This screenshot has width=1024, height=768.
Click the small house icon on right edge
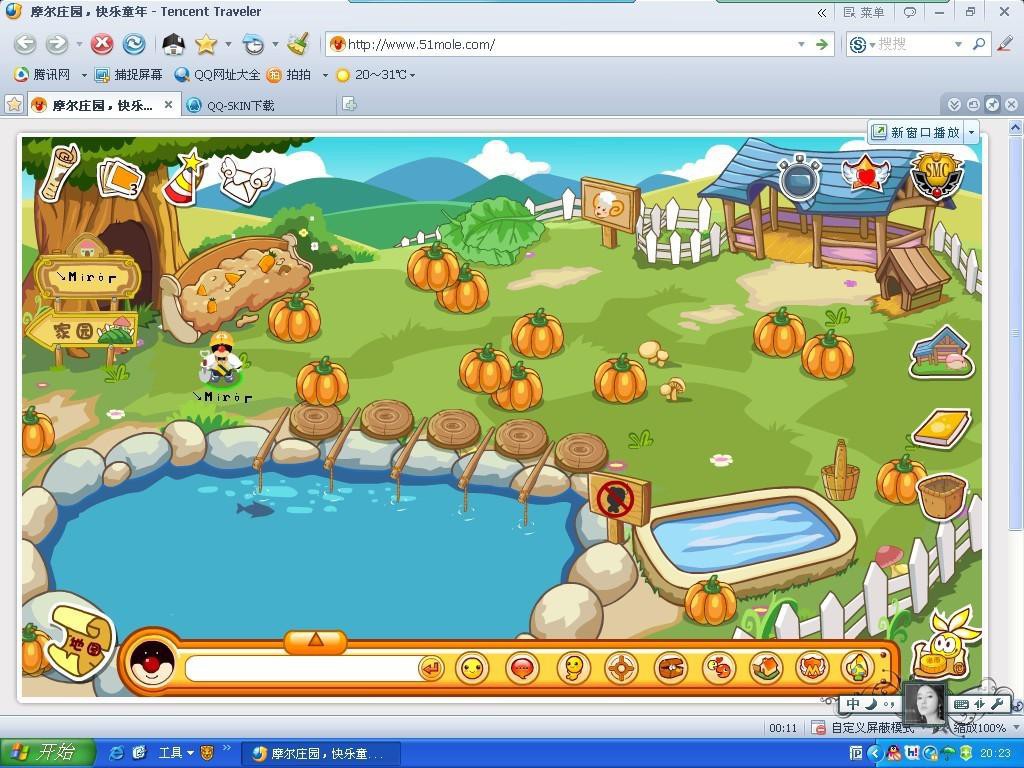click(941, 353)
